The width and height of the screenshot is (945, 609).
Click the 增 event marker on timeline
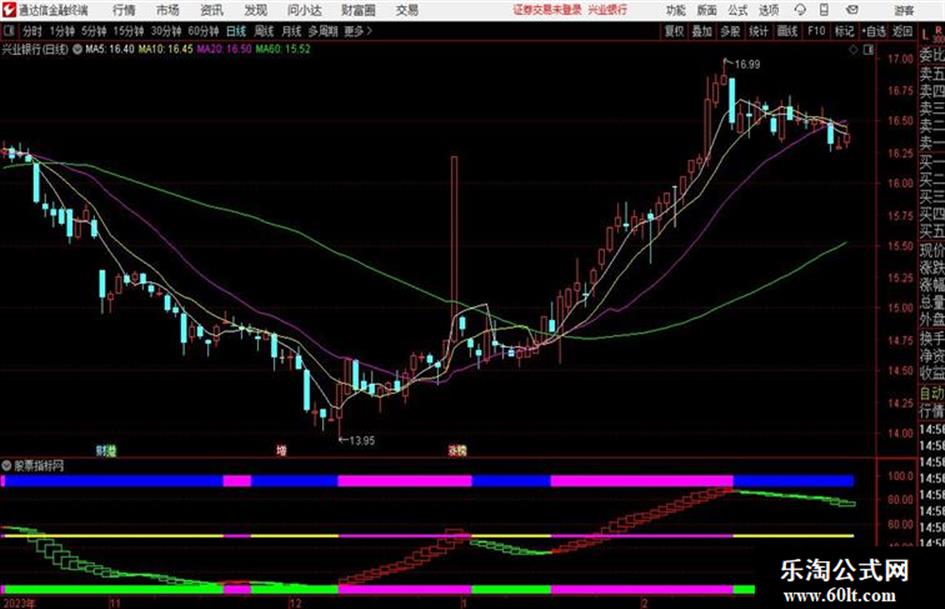281,450
